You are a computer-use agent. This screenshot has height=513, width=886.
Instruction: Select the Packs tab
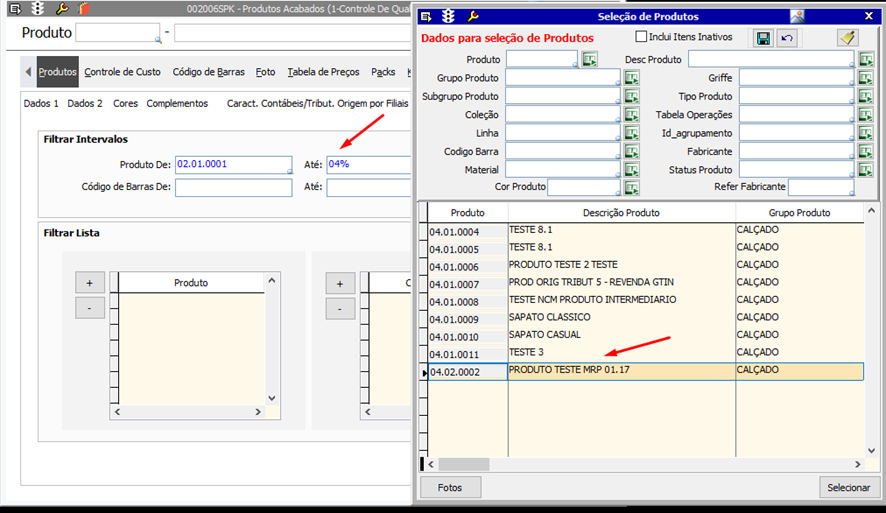(x=383, y=72)
